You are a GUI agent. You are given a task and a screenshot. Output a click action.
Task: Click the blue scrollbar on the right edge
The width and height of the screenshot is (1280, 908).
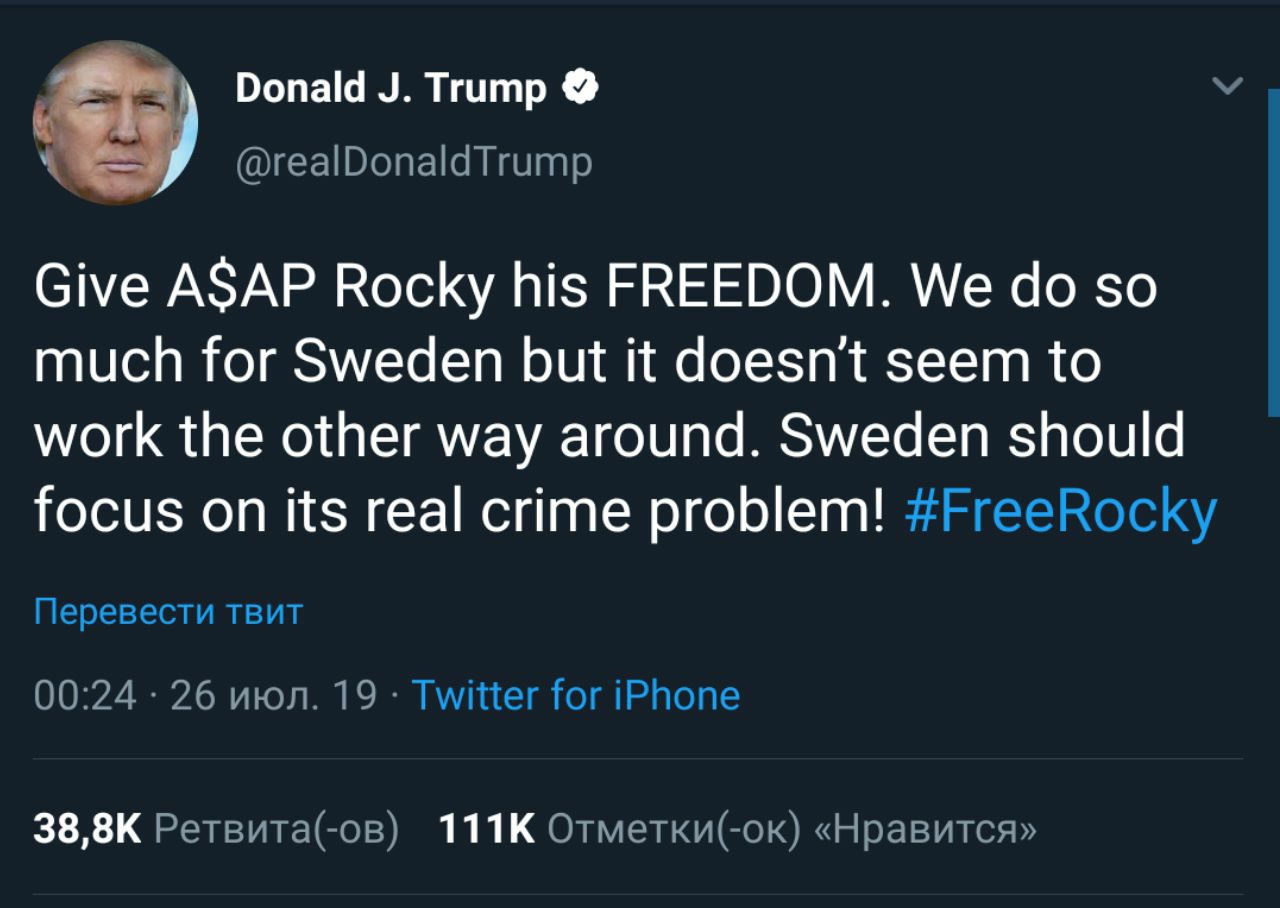(1274, 252)
